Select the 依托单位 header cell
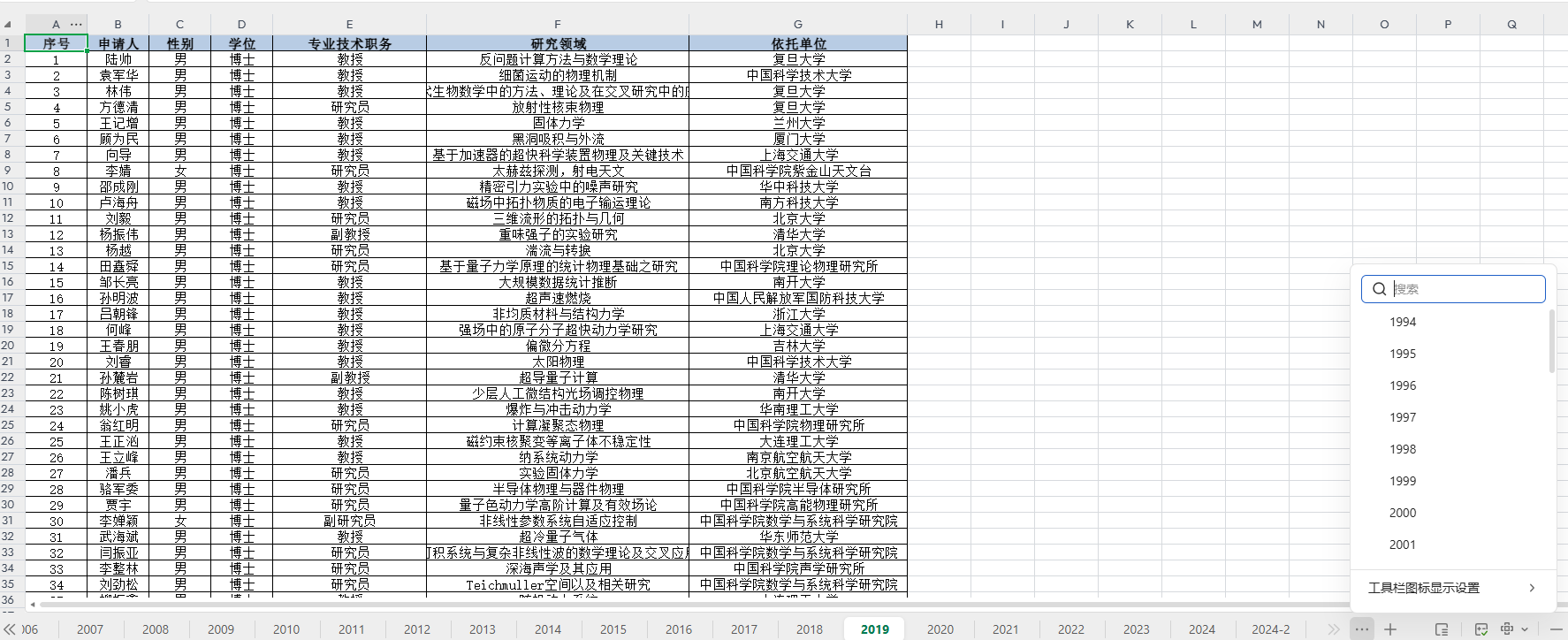1568x640 pixels. (798, 43)
